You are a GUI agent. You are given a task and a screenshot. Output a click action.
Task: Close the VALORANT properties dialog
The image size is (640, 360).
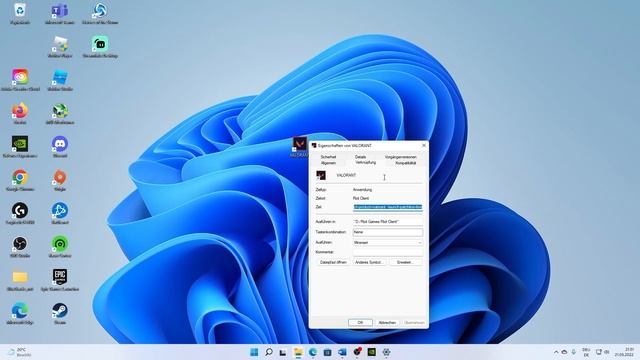coord(424,145)
